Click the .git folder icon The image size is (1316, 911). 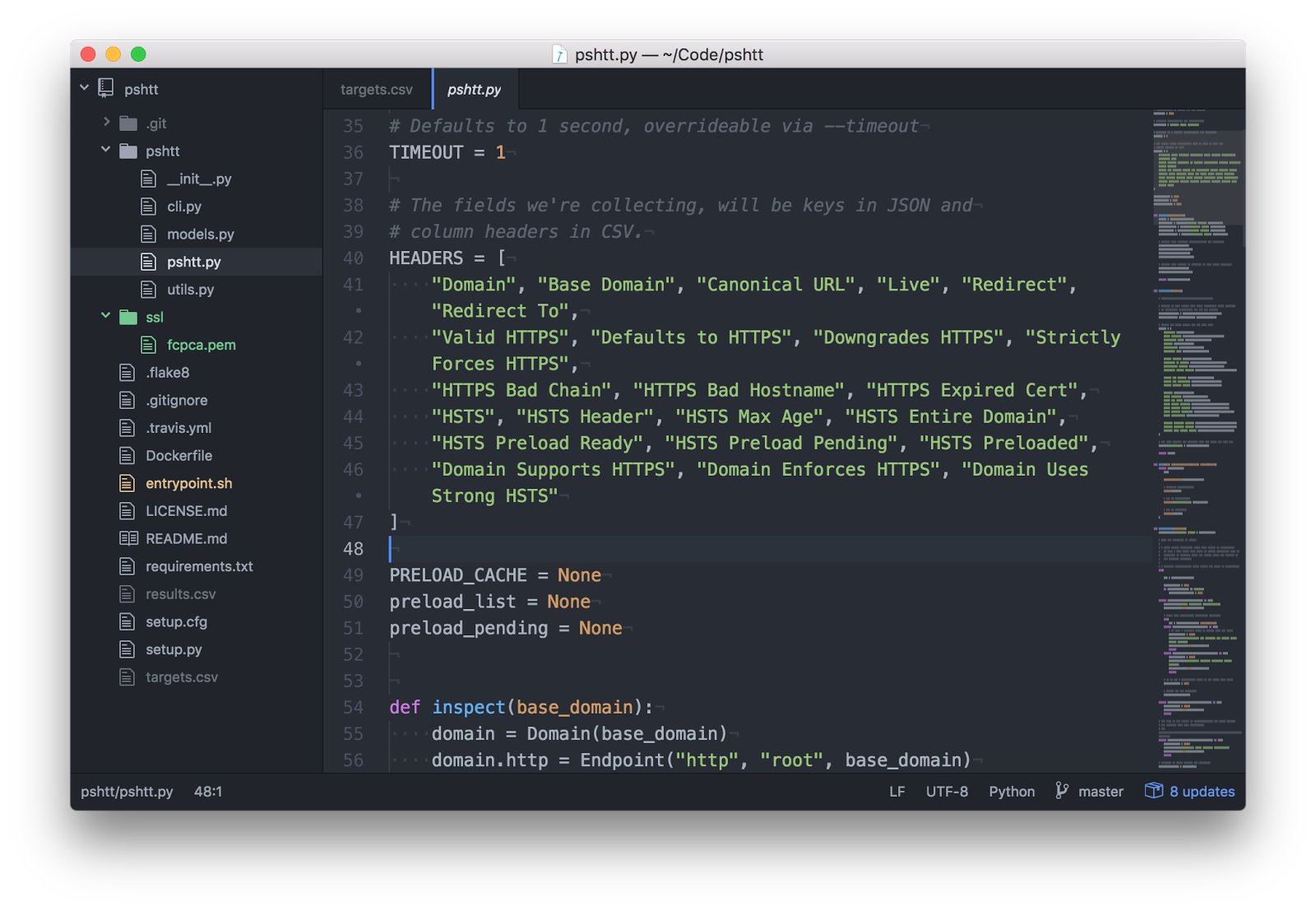(x=128, y=123)
